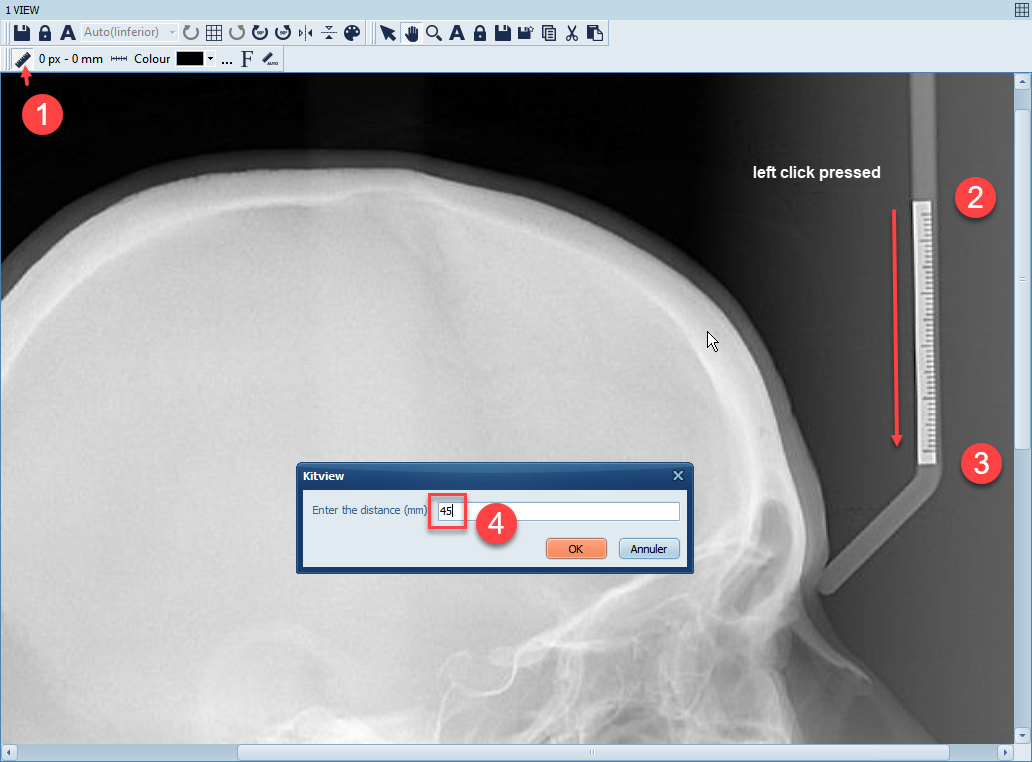Click the distance (mm) input field
This screenshot has width=1032, height=762.
click(x=558, y=511)
